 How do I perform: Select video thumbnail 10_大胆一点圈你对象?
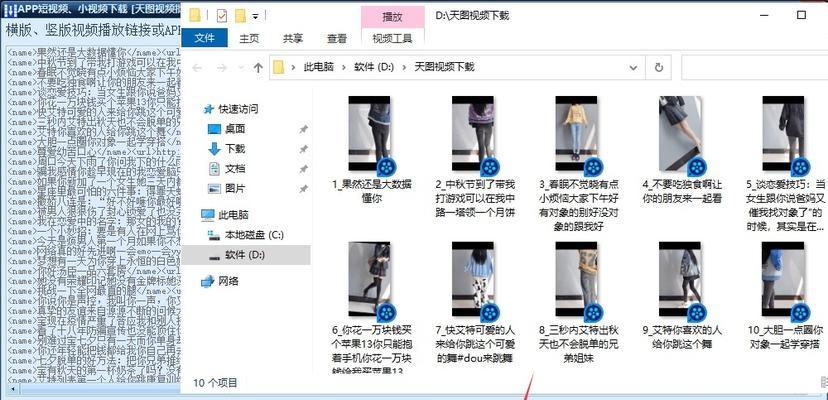click(x=783, y=280)
